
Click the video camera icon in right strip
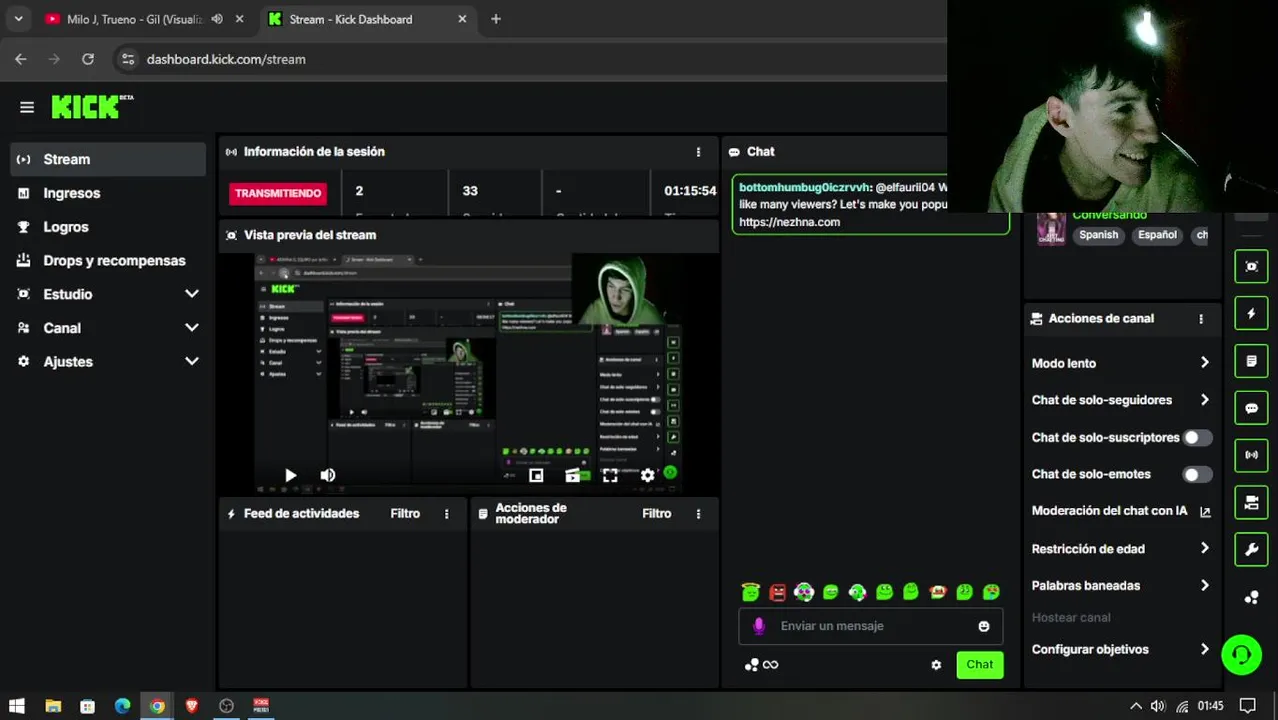tap(1251, 502)
